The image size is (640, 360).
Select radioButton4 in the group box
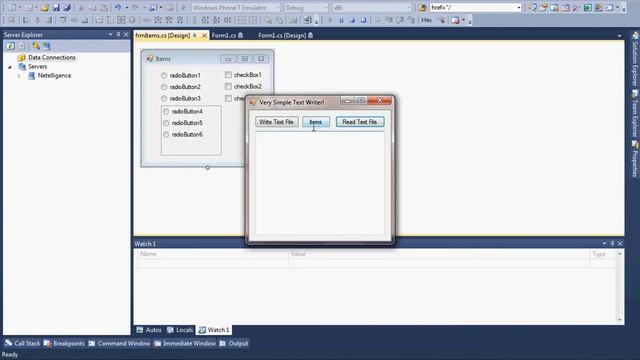tap(183, 111)
